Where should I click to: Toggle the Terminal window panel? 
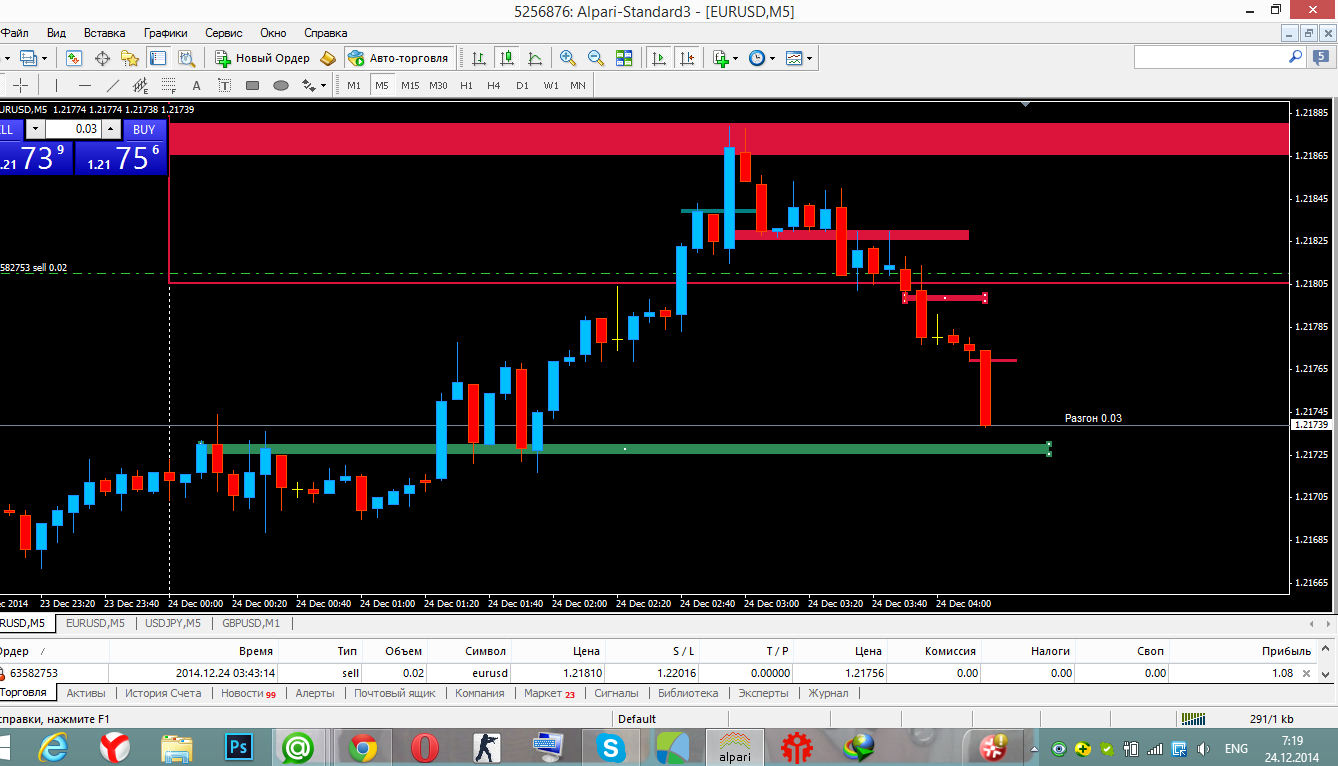pos(158,58)
